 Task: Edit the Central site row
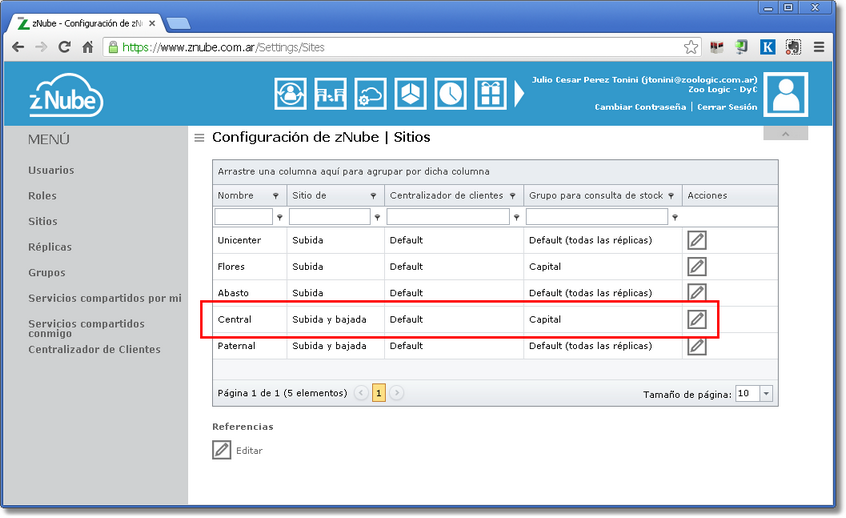coord(697,319)
